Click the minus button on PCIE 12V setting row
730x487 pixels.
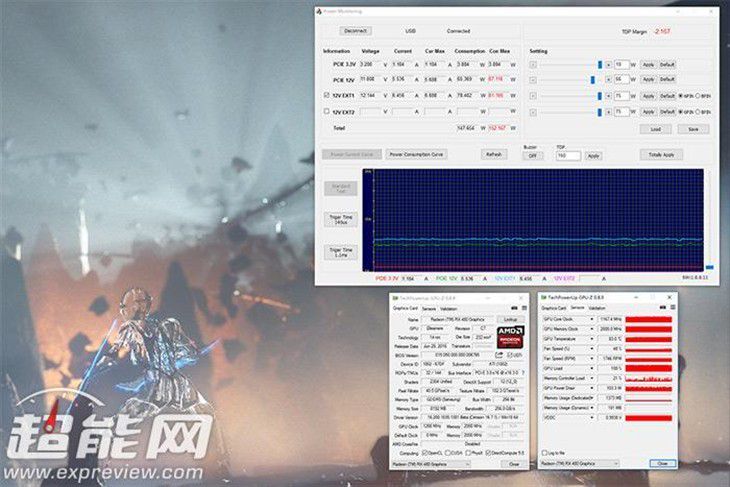pos(533,80)
